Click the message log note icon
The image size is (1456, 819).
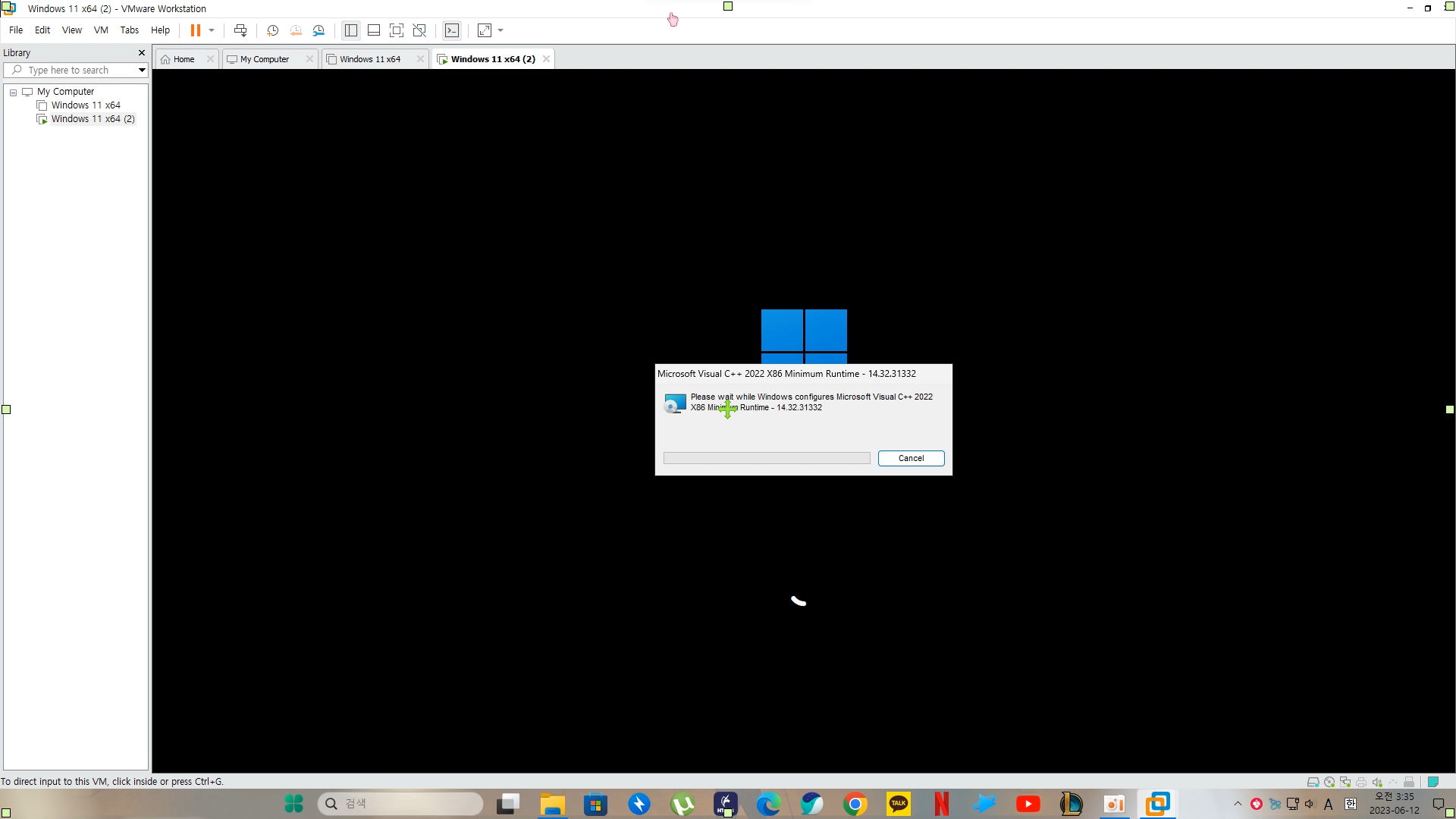tap(1433, 782)
